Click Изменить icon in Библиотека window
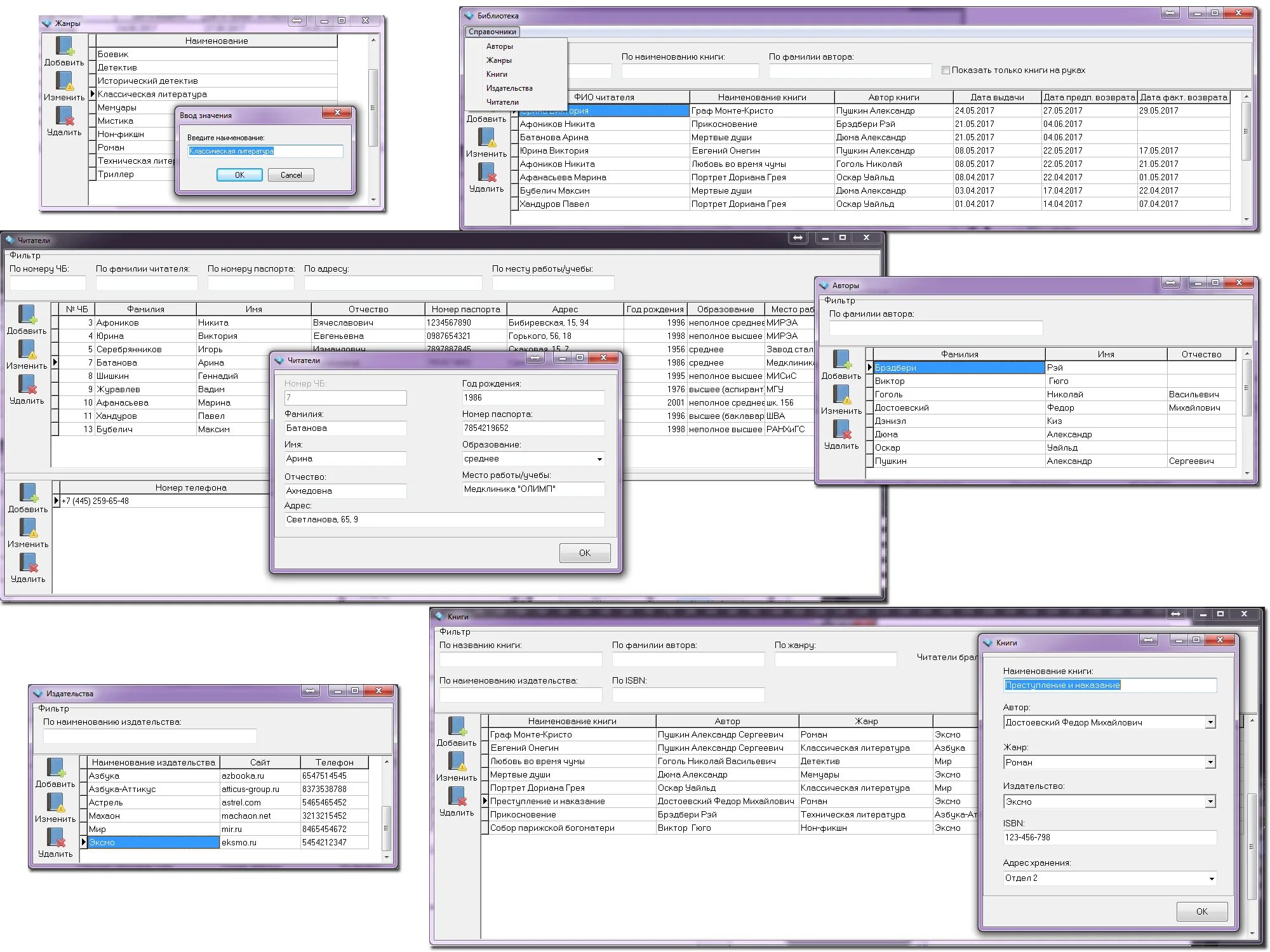Image resolution: width=1270 pixels, height=952 pixels. tap(486, 138)
